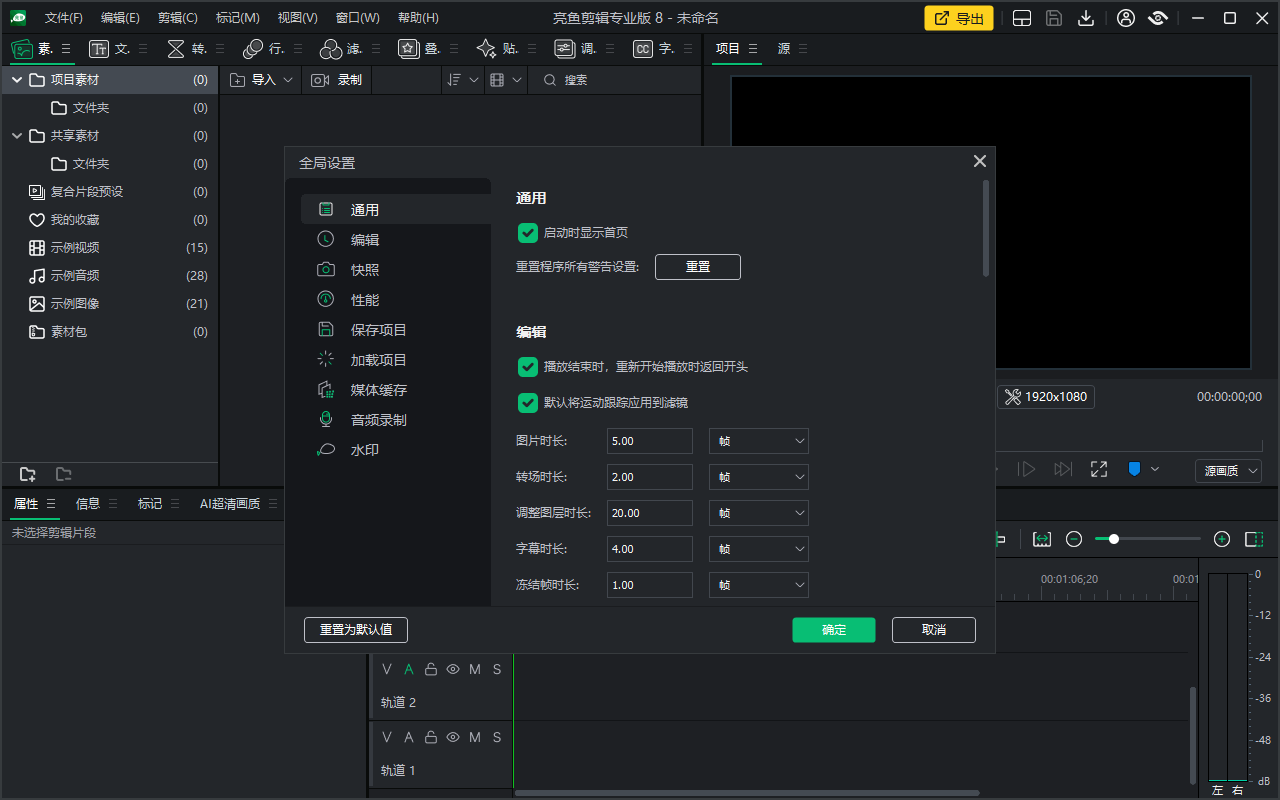Image resolution: width=1280 pixels, height=800 pixels.
Task: Click the filters icon (滤)
Action: pyautogui.click(x=330, y=49)
